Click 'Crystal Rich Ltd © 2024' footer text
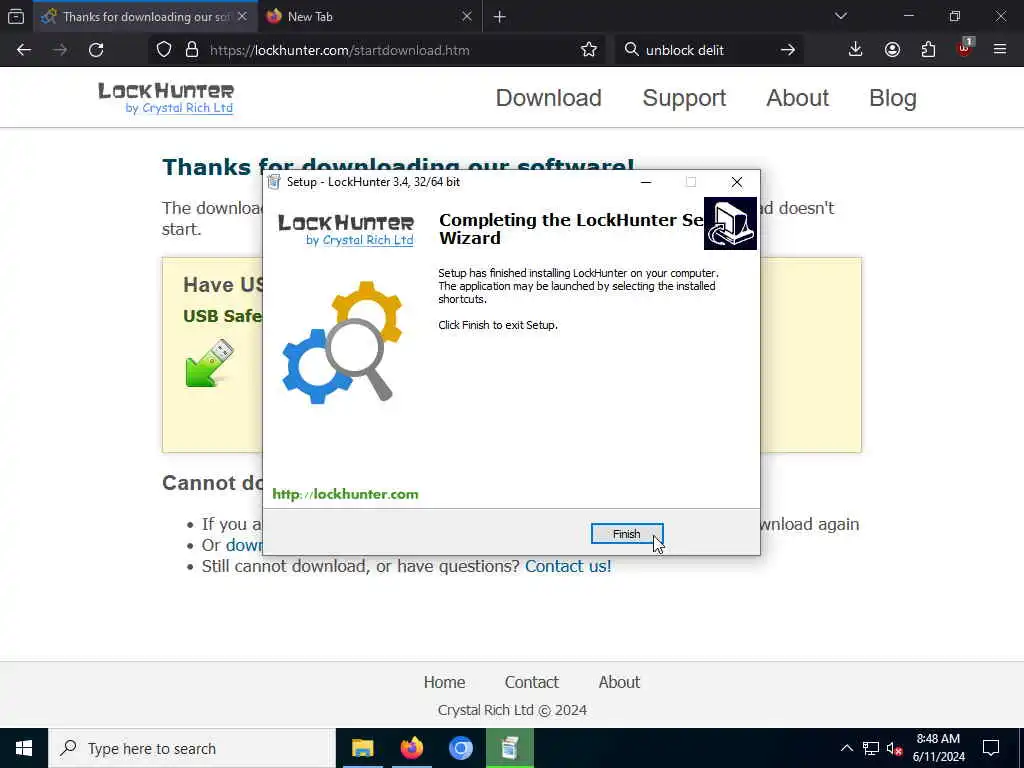 (x=512, y=710)
